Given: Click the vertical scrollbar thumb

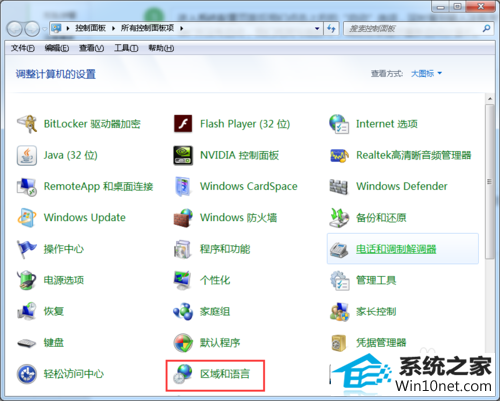Looking at the screenshot, I should 490,182.
